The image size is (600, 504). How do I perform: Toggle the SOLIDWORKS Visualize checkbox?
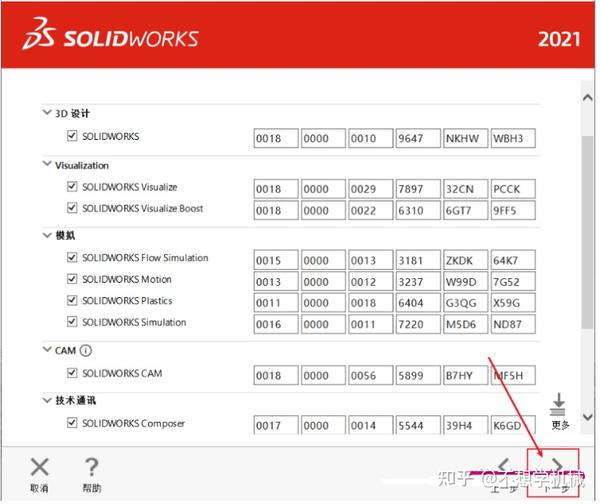(x=72, y=187)
